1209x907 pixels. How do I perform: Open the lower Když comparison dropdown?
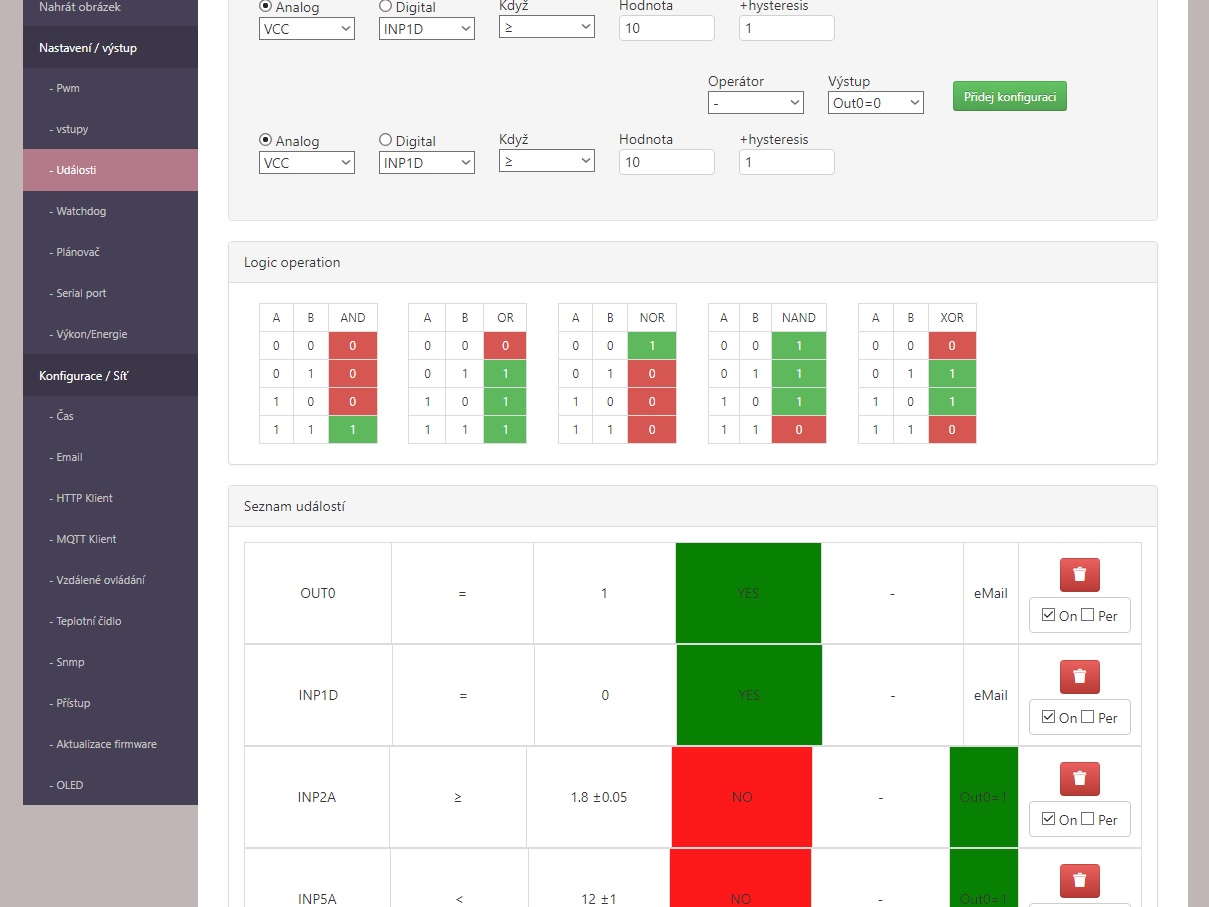pos(546,160)
